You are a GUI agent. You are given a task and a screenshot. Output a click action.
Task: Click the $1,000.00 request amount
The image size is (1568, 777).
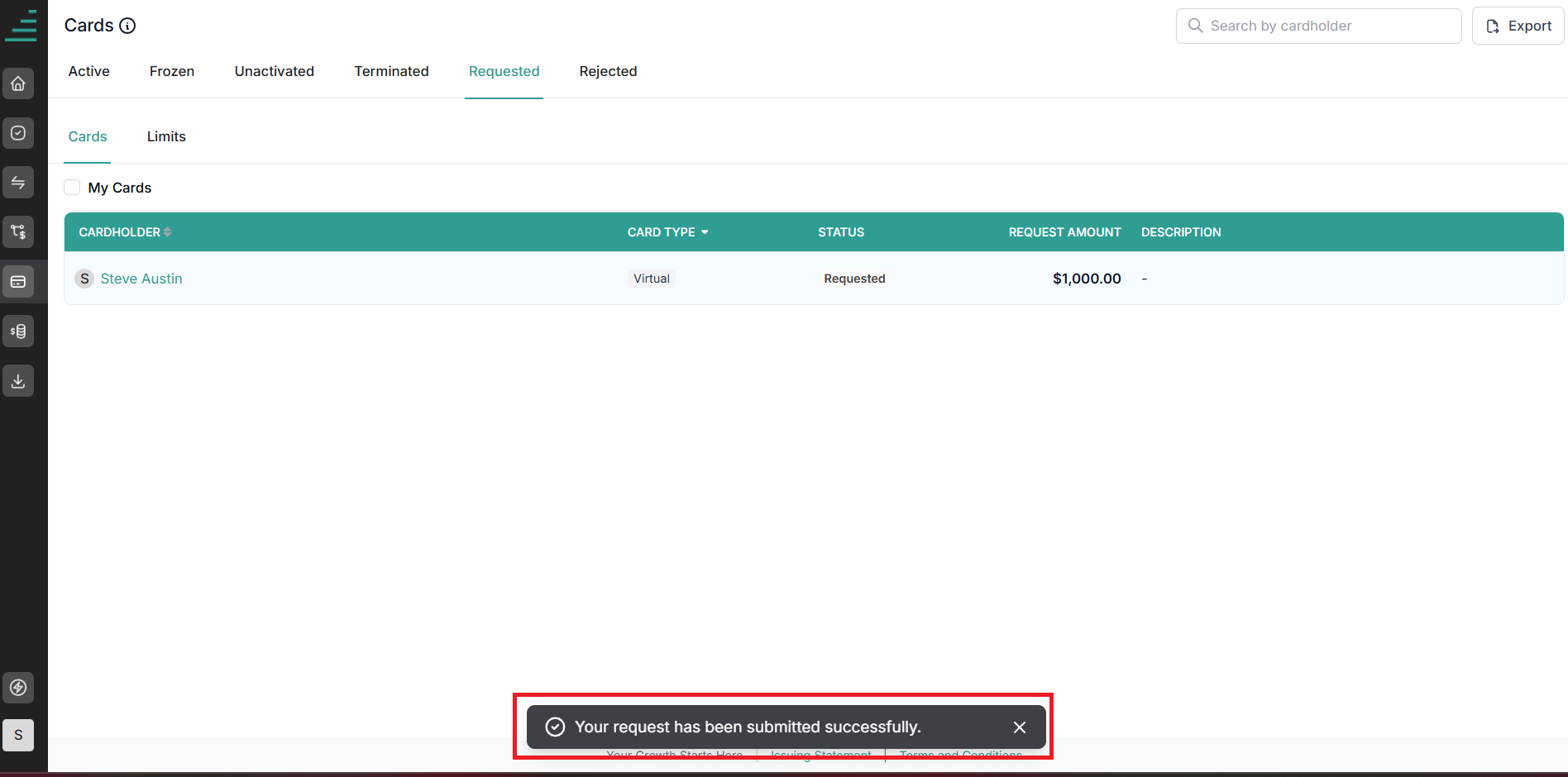[1087, 279]
